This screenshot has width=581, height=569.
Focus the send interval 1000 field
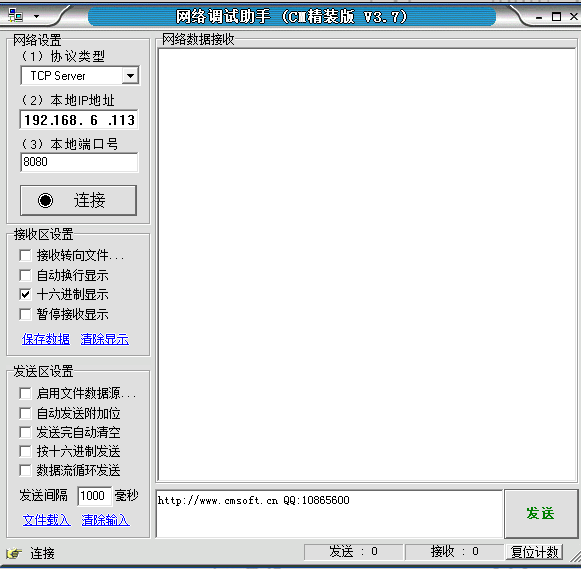[94, 496]
